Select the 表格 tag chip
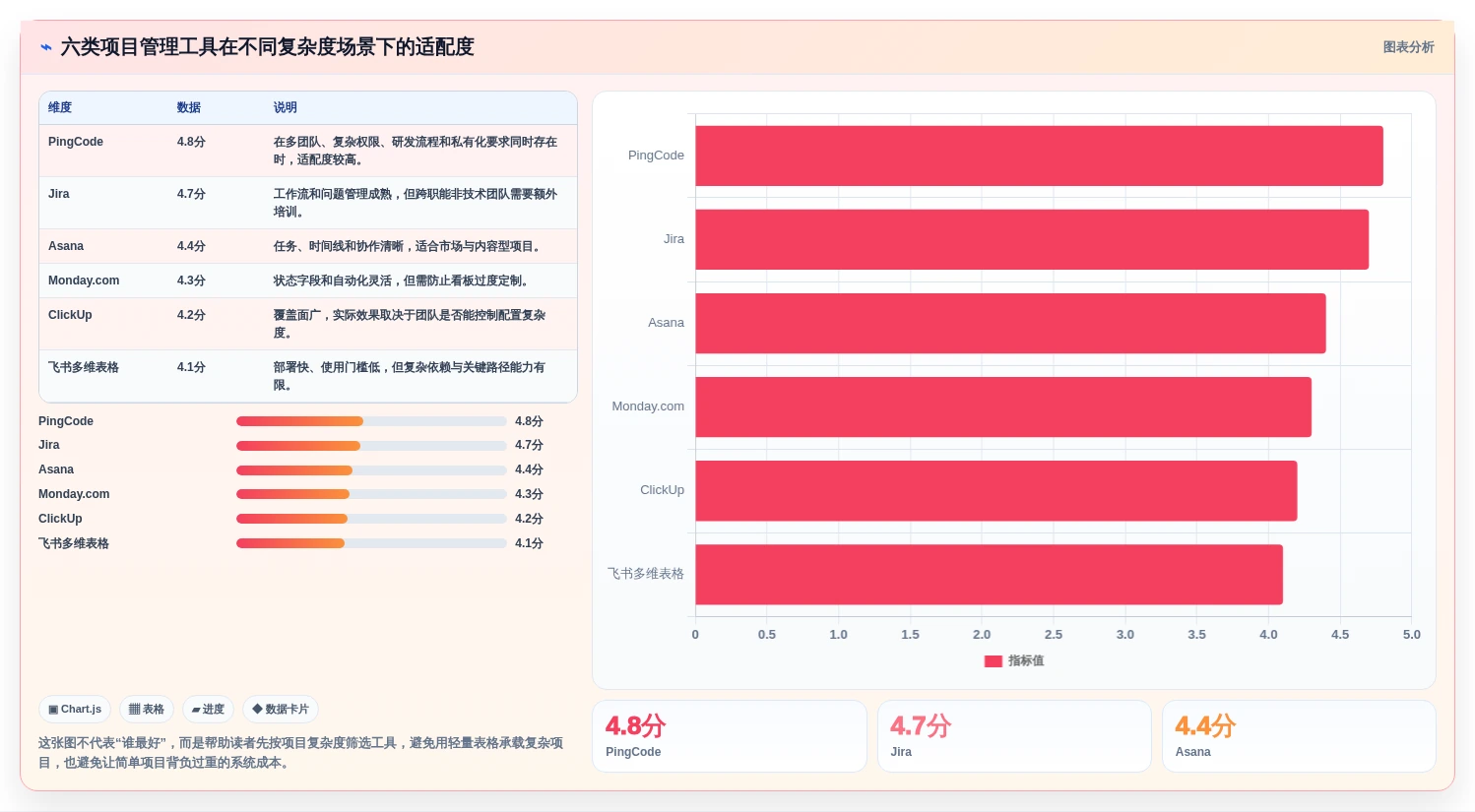The image size is (1475, 812). tap(147, 709)
